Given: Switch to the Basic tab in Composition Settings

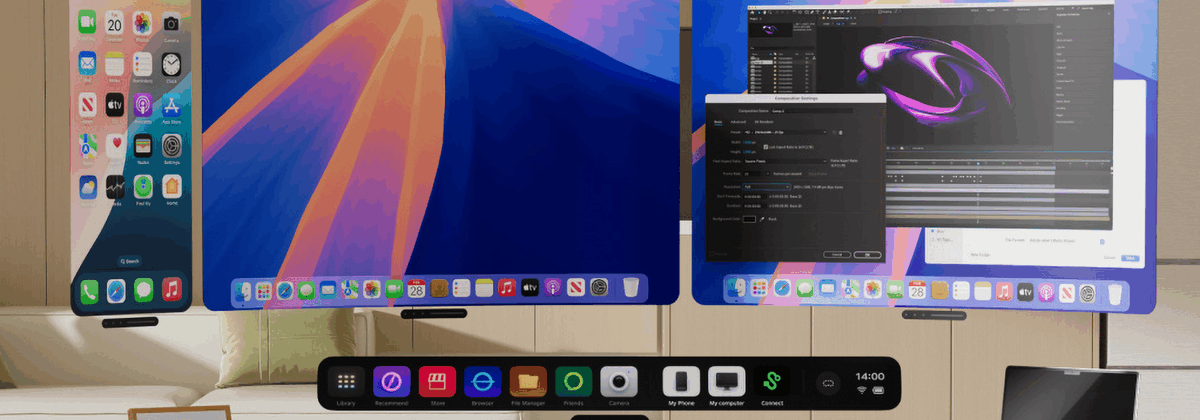Looking at the screenshot, I should coord(718,122).
